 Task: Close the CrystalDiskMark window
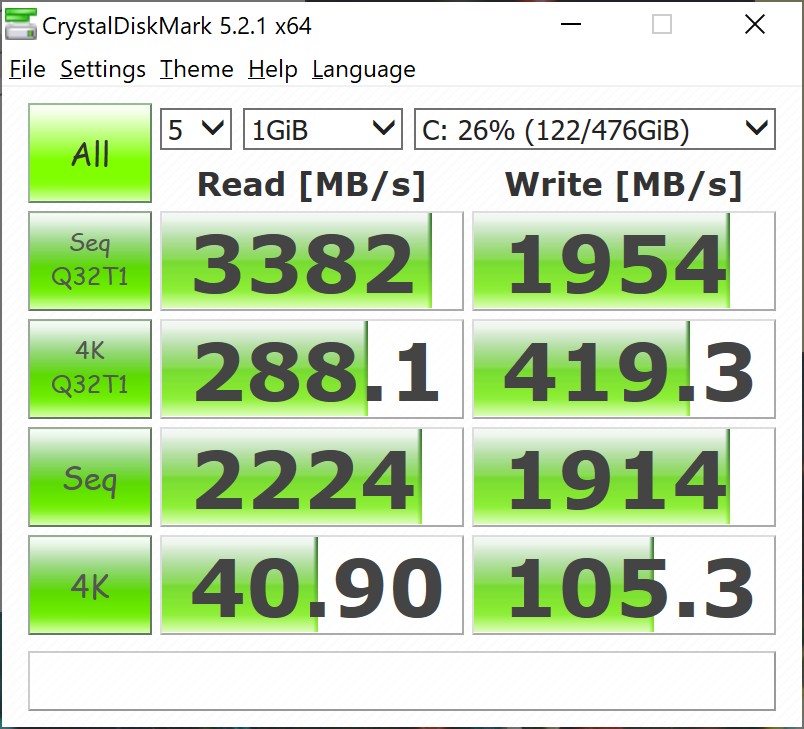click(755, 24)
